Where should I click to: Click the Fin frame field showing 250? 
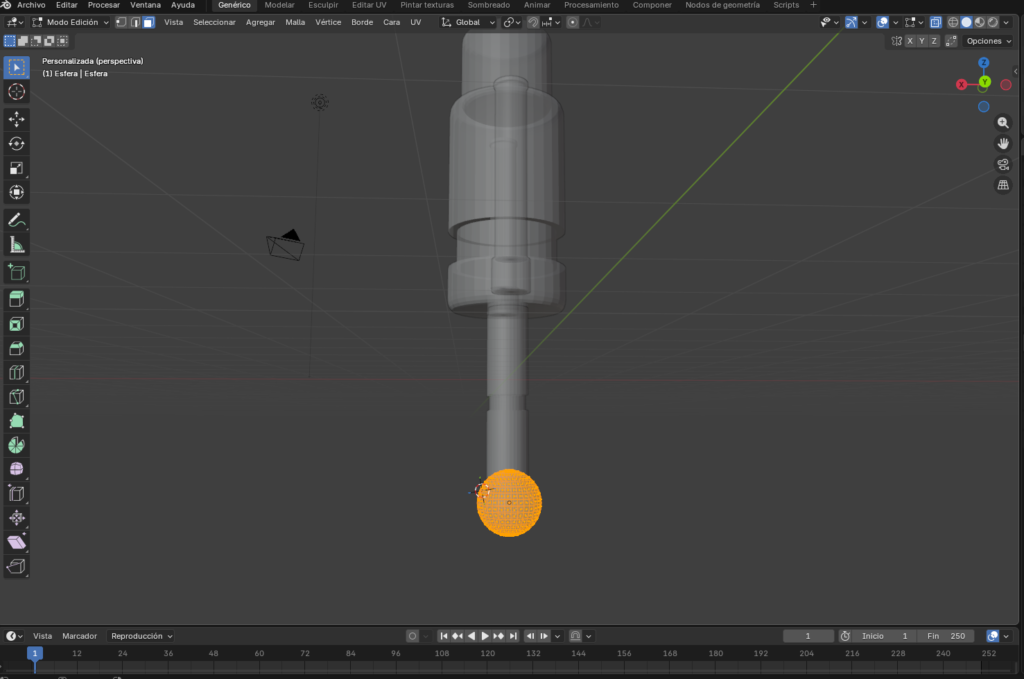tap(945, 636)
